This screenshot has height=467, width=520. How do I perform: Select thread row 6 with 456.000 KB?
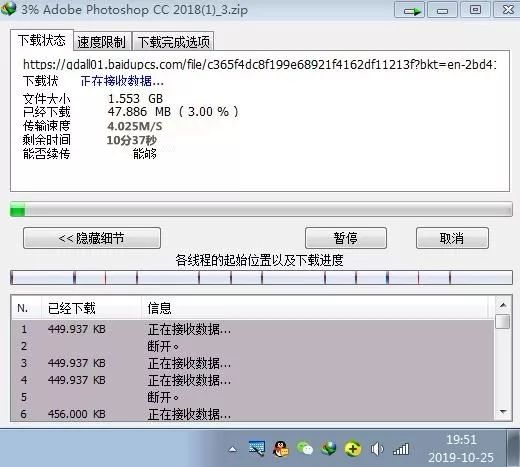(x=253, y=414)
